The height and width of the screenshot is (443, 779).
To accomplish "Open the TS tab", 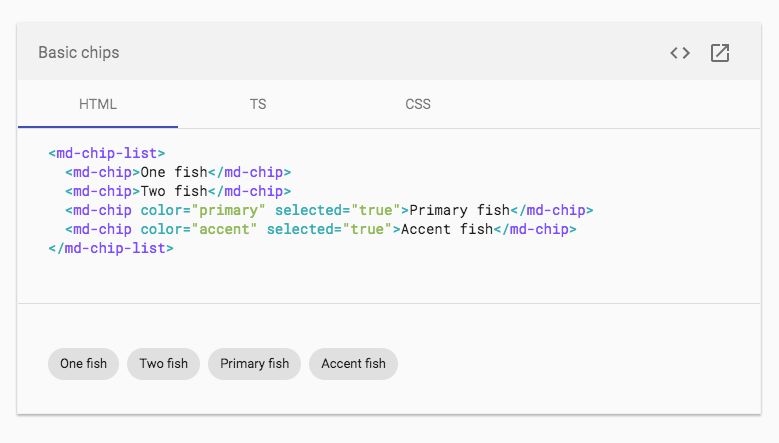I will click(x=258, y=104).
